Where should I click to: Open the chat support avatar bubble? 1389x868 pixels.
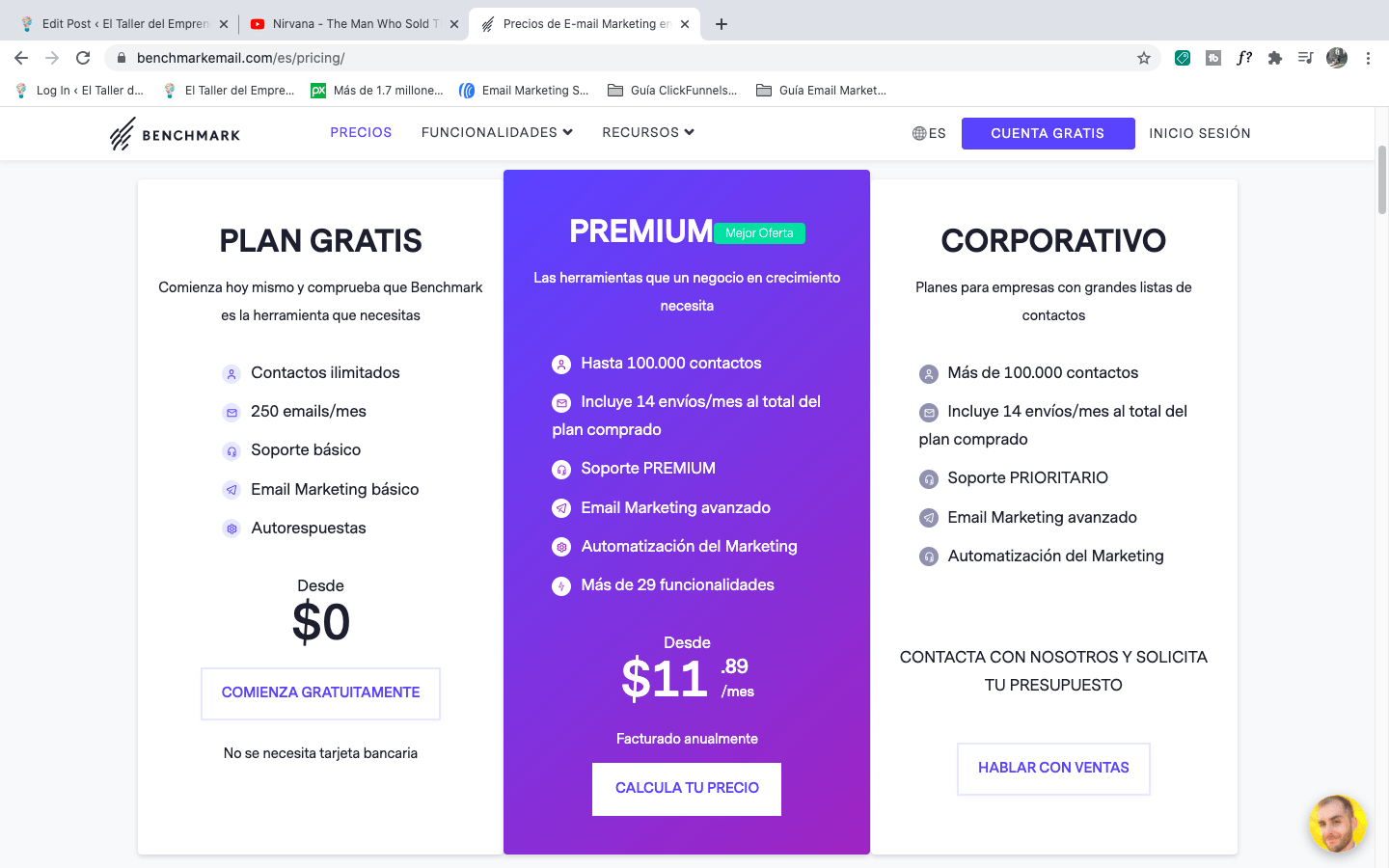point(1337,824)
